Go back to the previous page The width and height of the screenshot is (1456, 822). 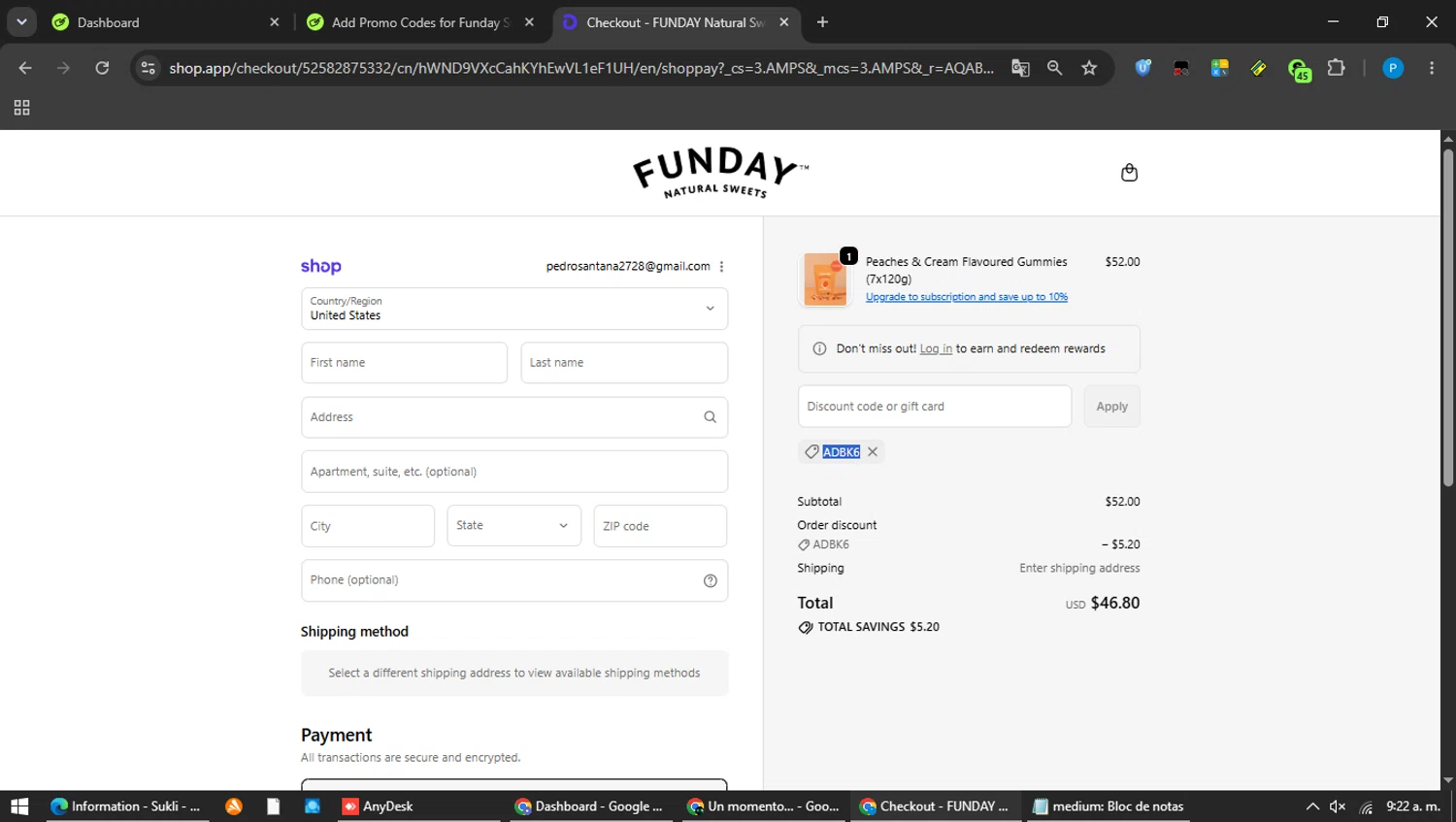[25, 68]
